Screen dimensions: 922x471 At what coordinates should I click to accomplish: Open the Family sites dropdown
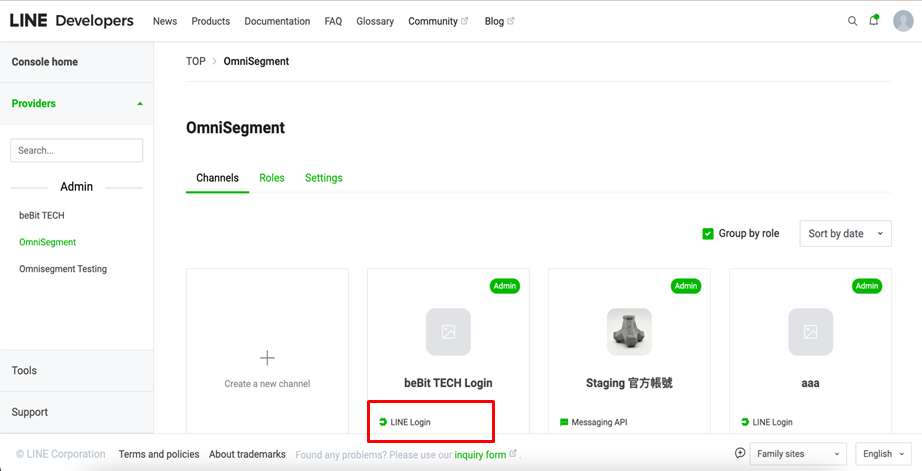coord(798,454)
